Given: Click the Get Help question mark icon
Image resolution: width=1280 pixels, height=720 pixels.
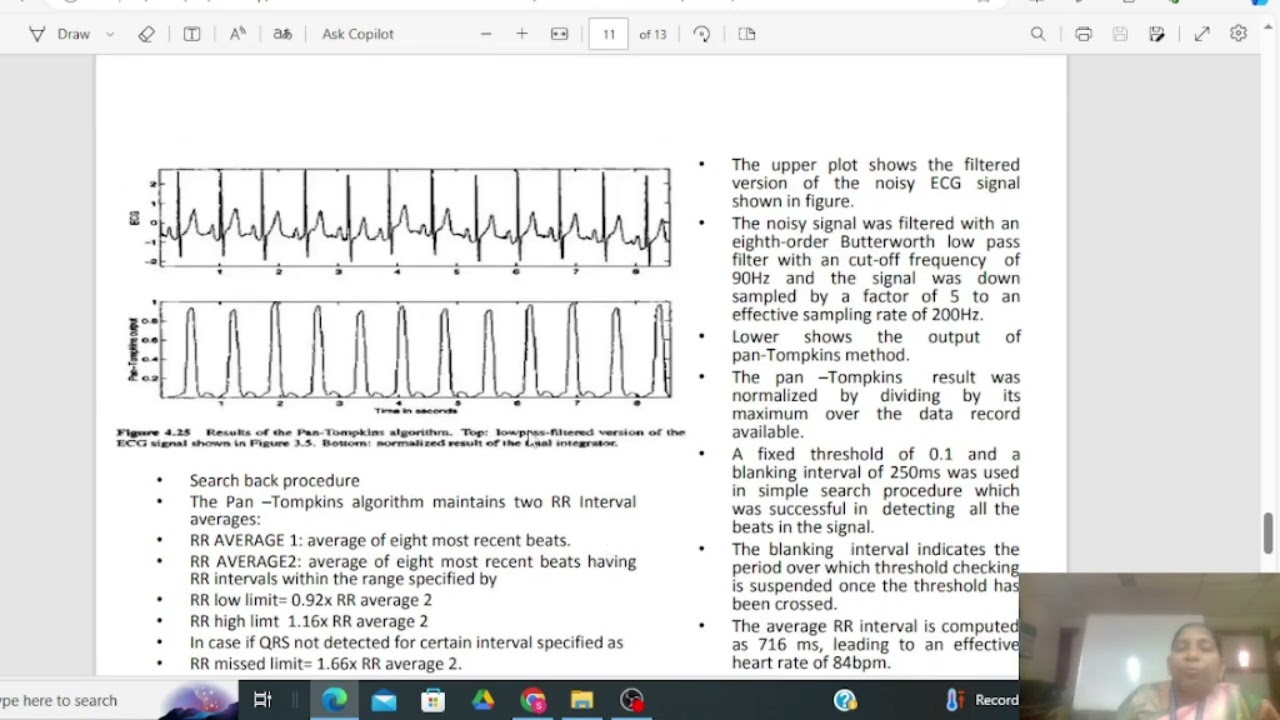Looking at the screenshot, I should [845, 700].
